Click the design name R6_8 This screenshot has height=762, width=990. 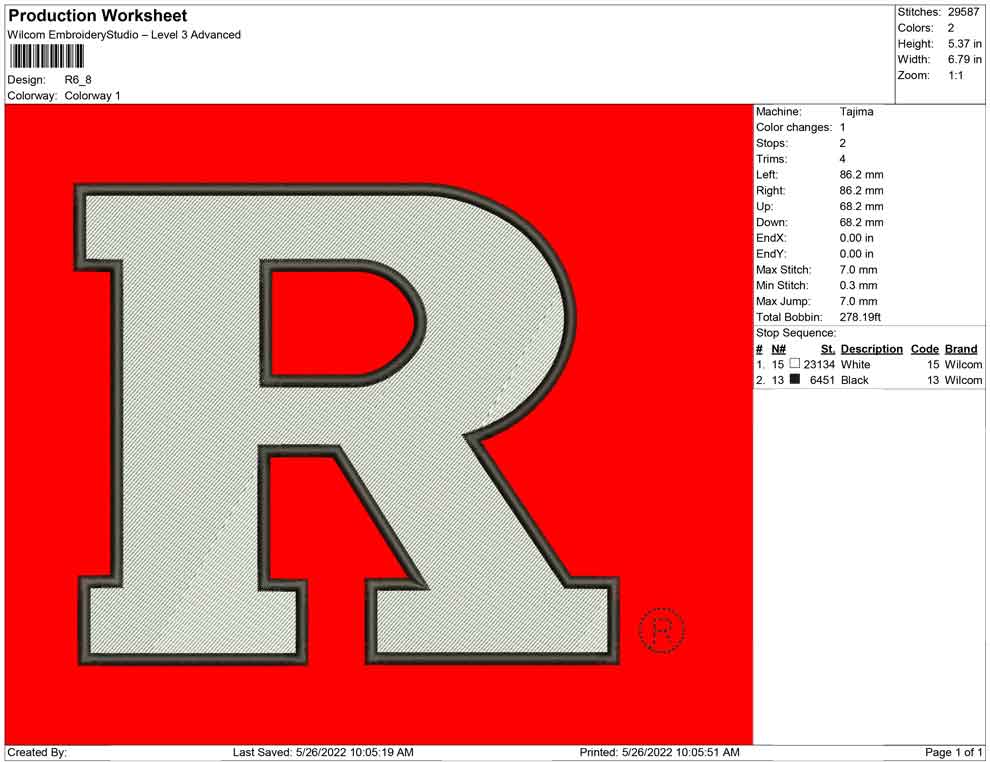(x=78, y=80)
